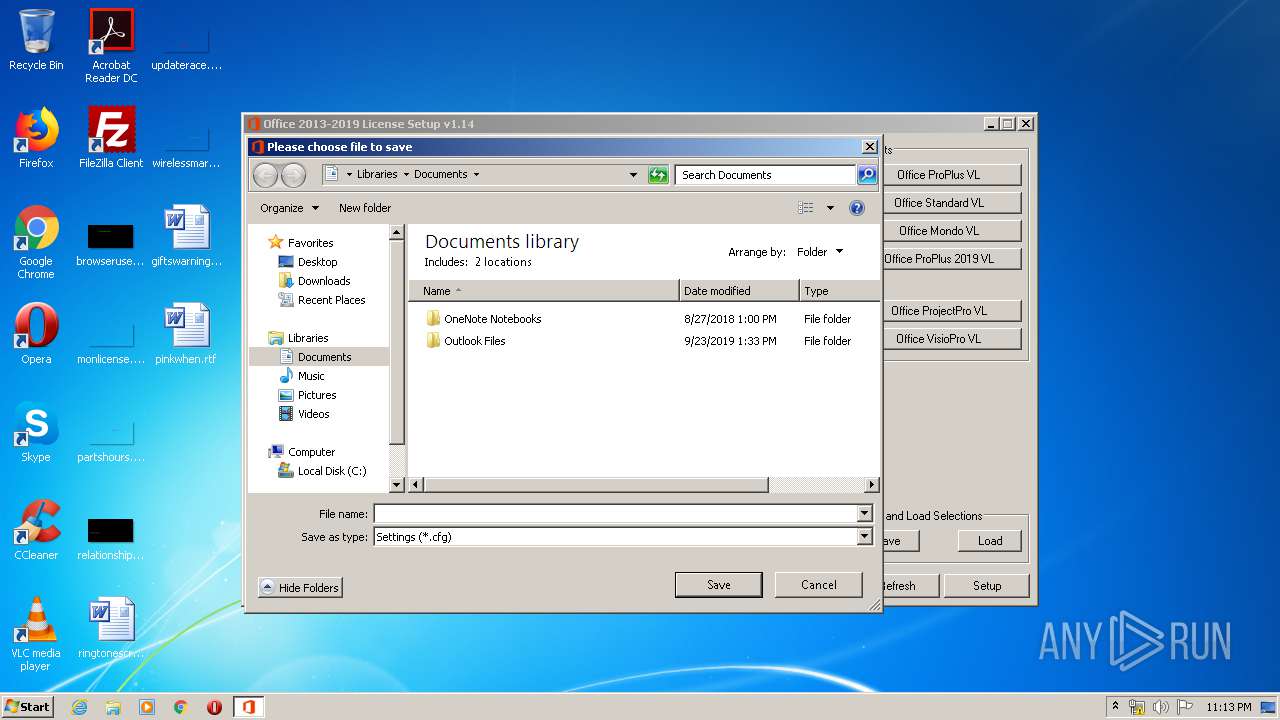Open the dialog Help icon
1280x720 pixels.
tap(857, 208)
